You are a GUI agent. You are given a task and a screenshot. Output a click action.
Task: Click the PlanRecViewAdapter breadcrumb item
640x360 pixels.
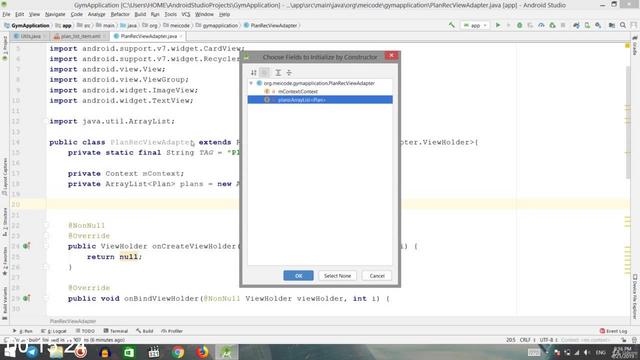click(x=271, y=25)
